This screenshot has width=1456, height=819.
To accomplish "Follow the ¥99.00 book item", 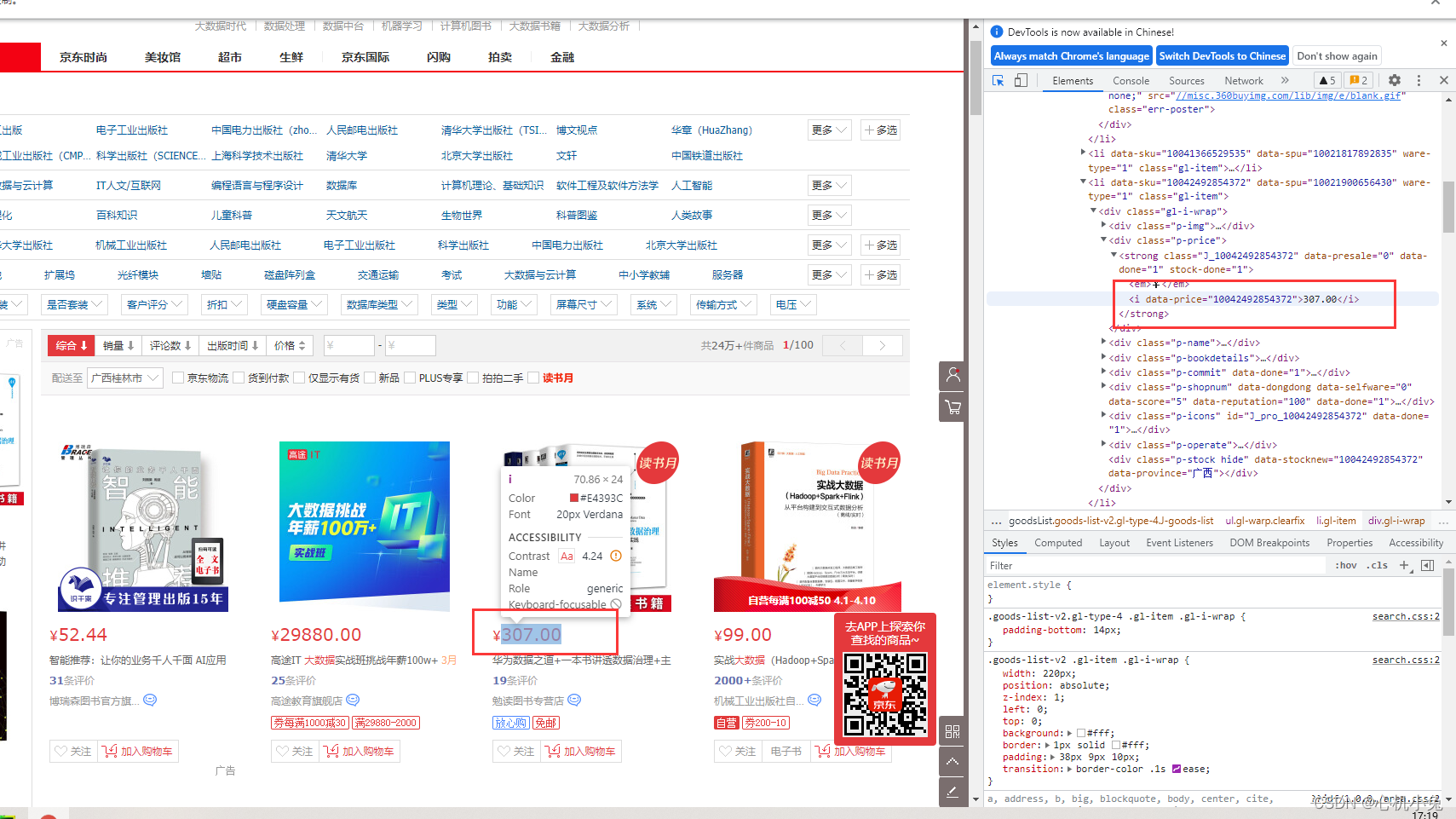I will coord(738,751).
